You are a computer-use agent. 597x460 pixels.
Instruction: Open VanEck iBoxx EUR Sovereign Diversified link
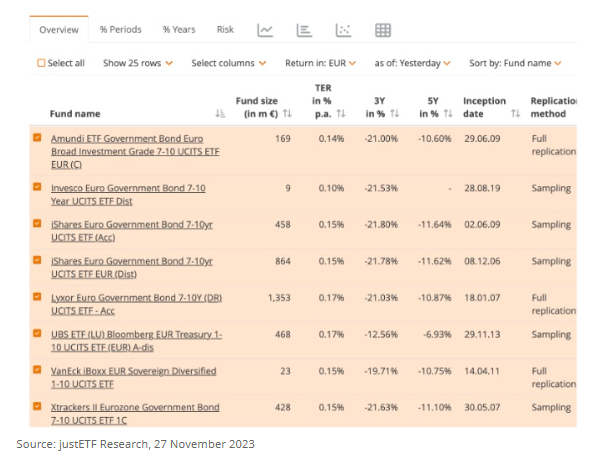134,377
